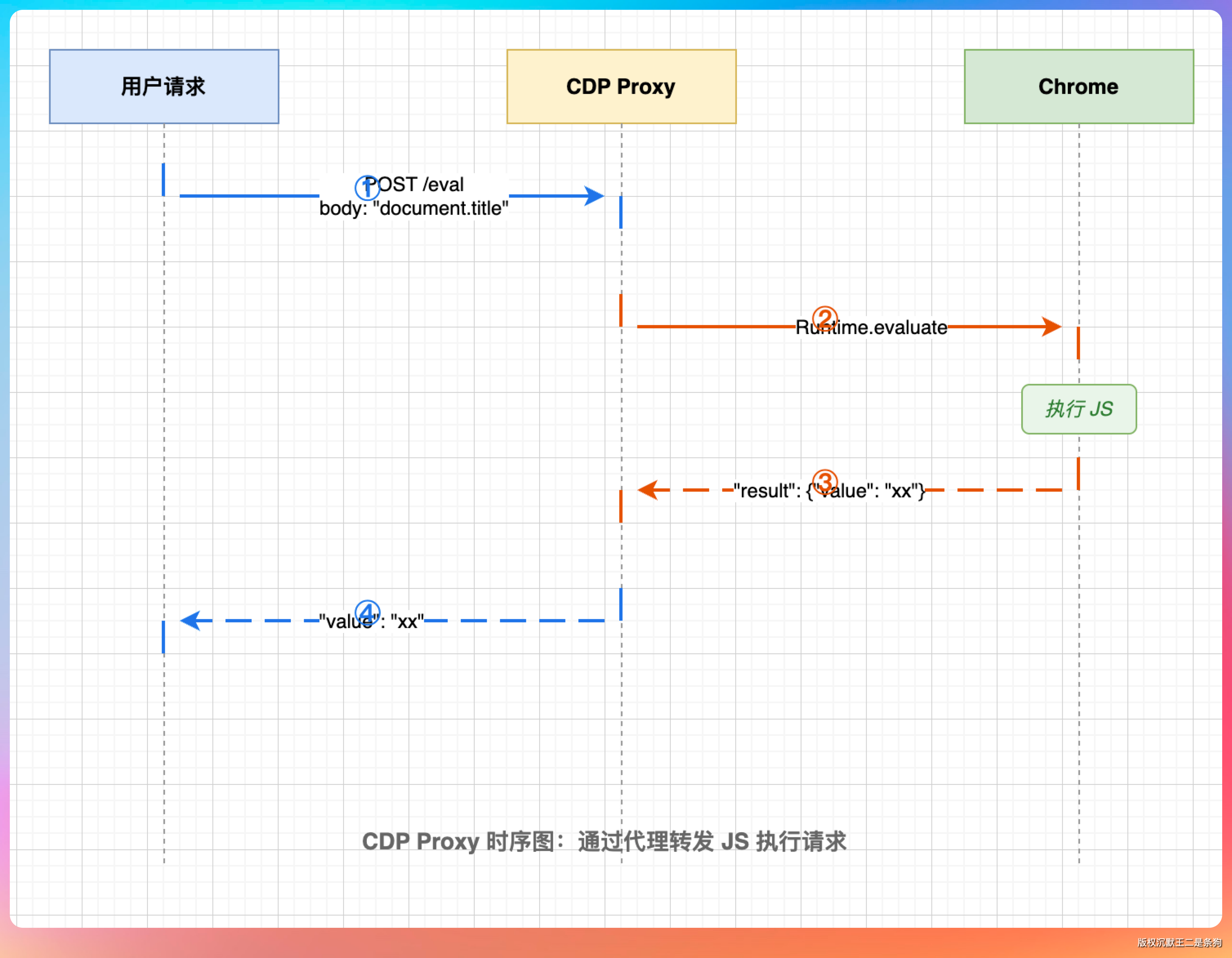Click blue dashed arrowhead returning to user lifeline
This screenshot has width=1232, height=958.
point(190,620)
